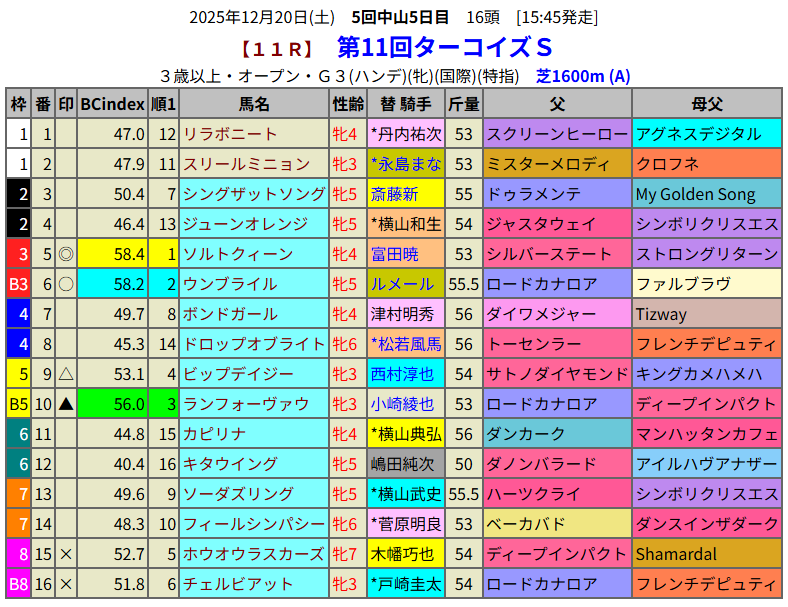Screen dimensions: 788x607
Task: Click the 順1 column header
Action: click(164, 104)
